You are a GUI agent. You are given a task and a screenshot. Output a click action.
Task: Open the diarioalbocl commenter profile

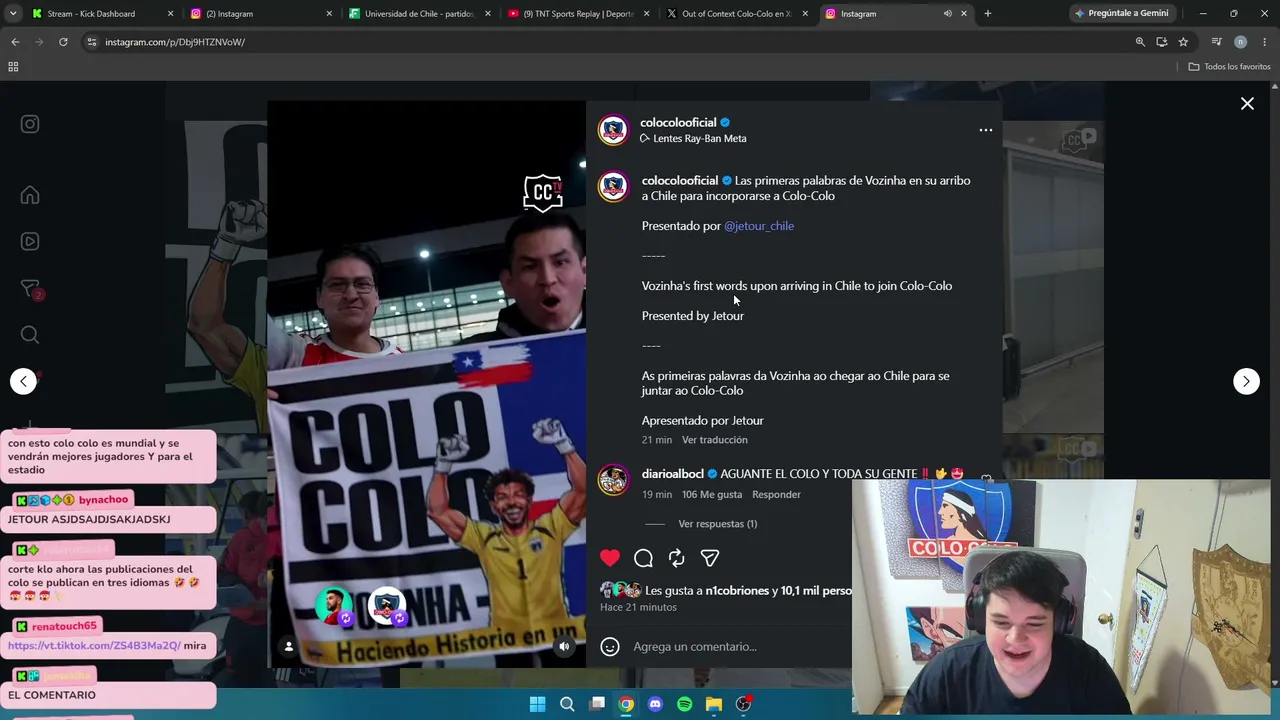point(672,474)
